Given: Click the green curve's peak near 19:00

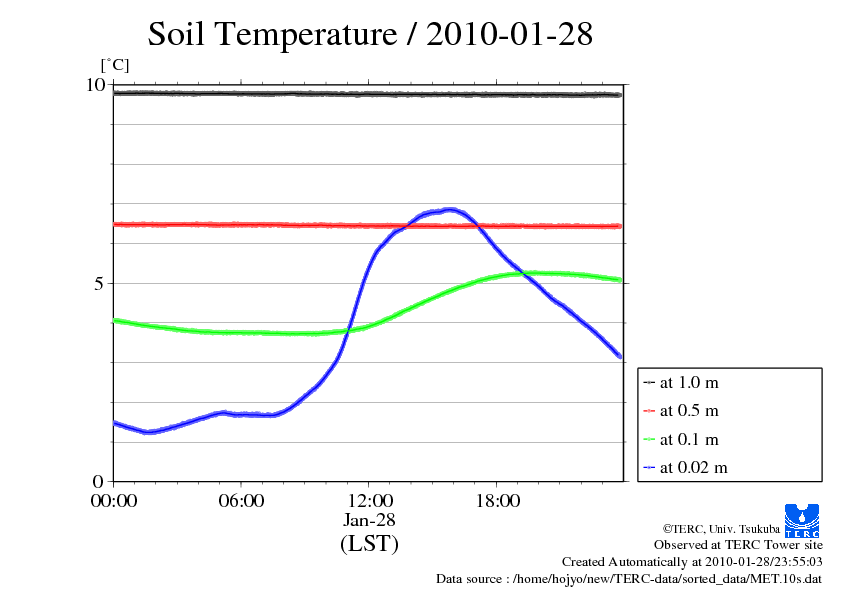Looking at the screenshot, I should tap(532, 273).
